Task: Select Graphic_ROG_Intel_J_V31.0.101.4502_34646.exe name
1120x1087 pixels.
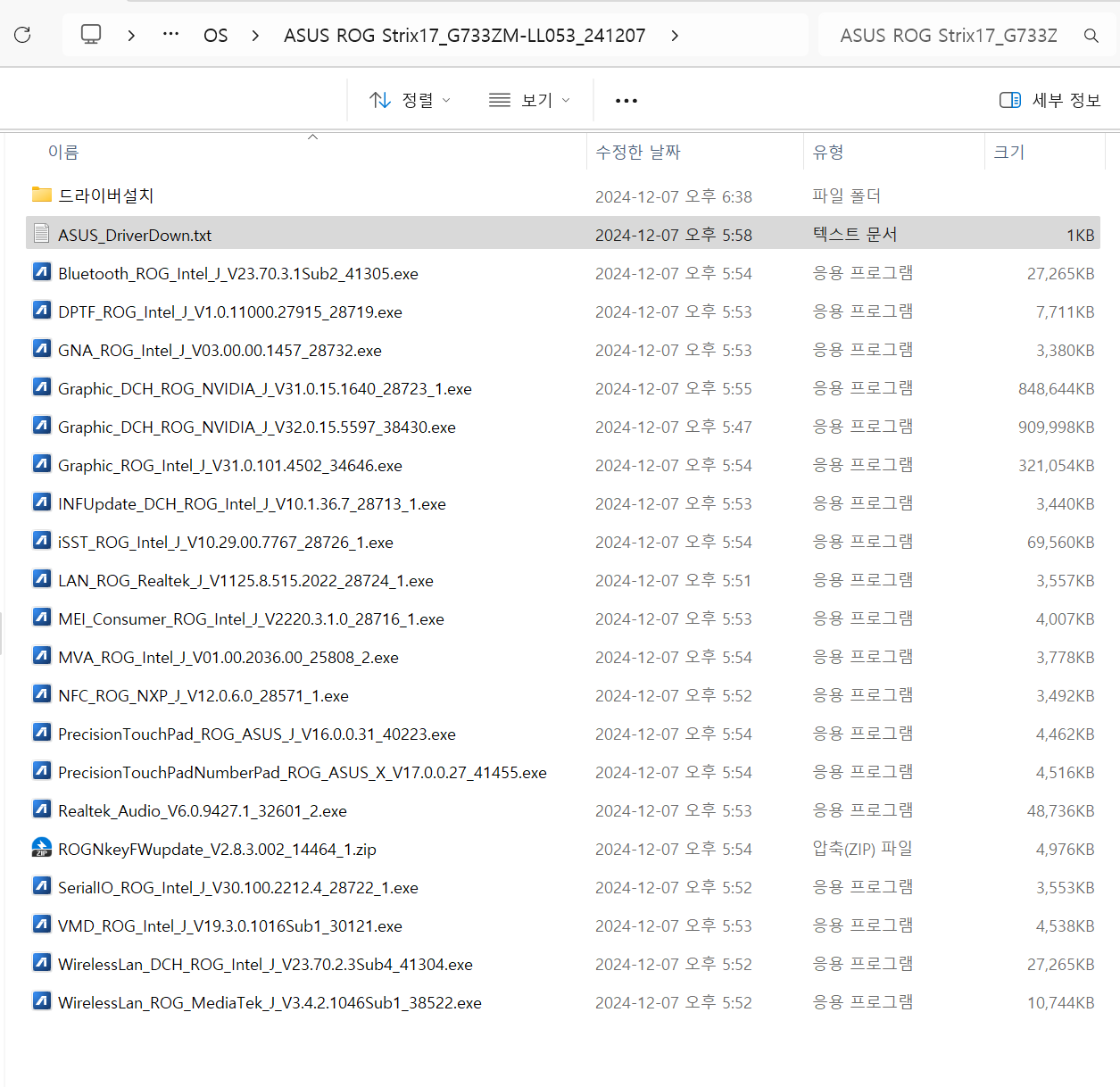Action: [230, 465]
